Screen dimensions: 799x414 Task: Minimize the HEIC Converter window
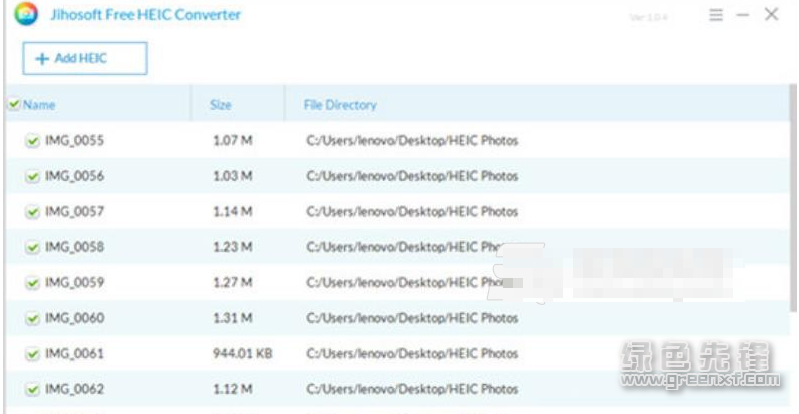pyautogui.click(x=743, y=15)
